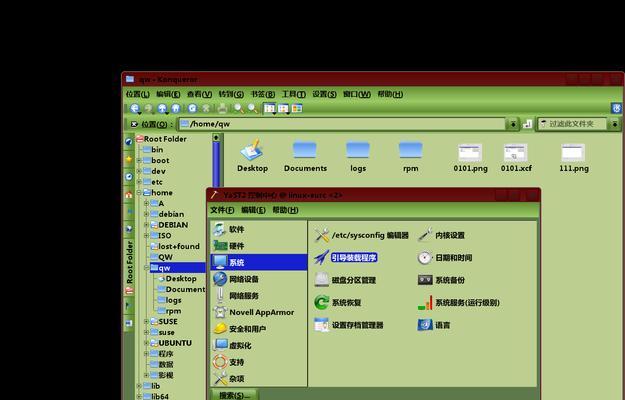Open 系统服务(运行级别) module icon
This screenshot has height=400, width=625.
[x=425, y=302]
